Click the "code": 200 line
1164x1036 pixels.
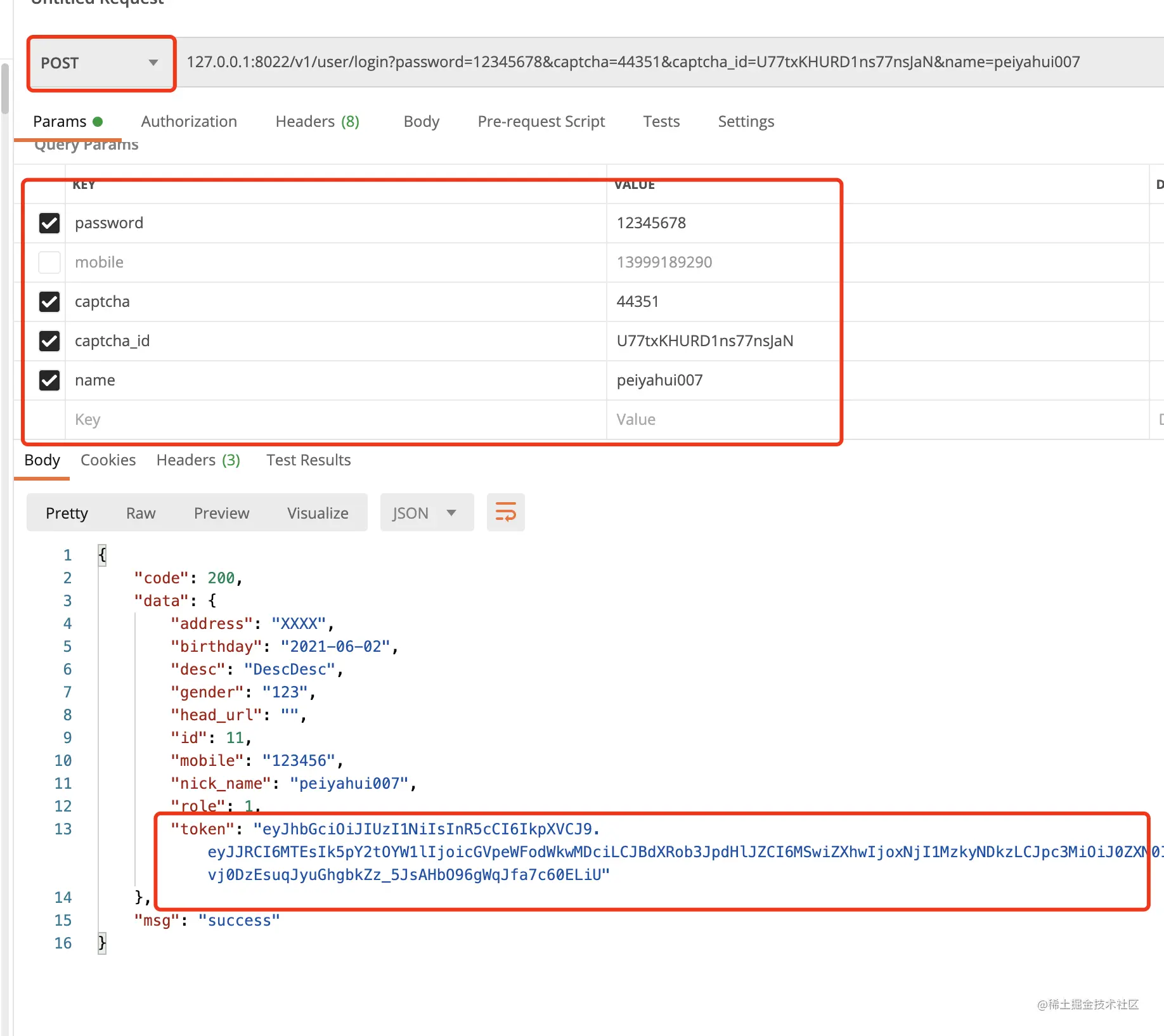[188, 578]
